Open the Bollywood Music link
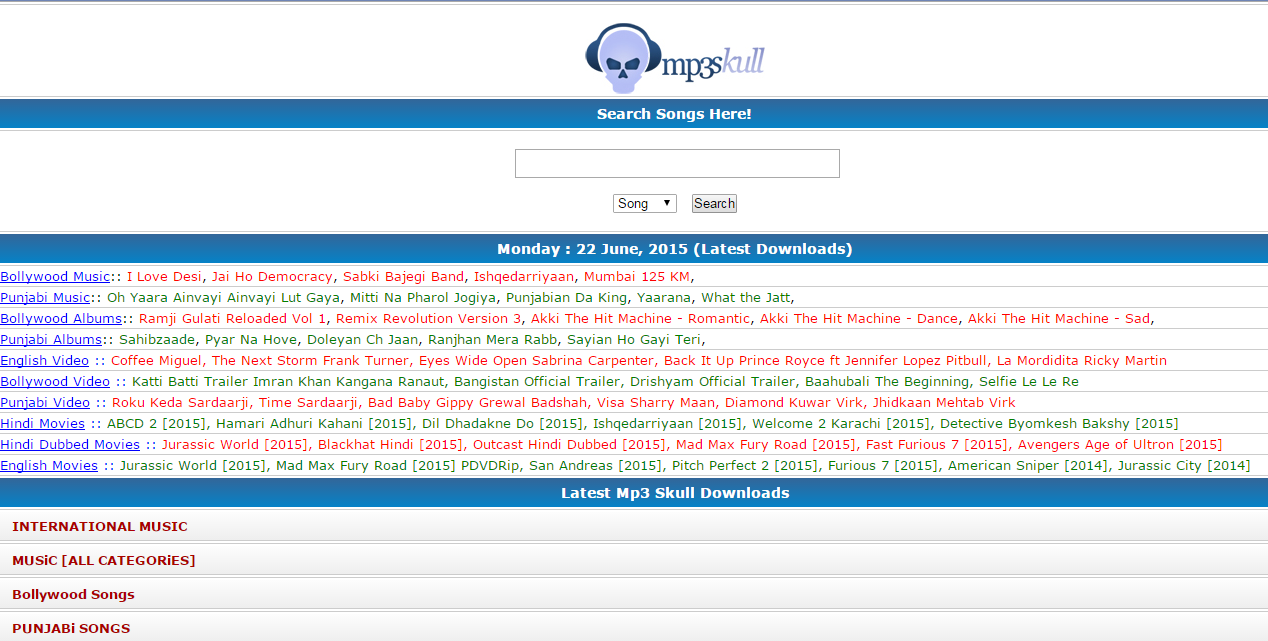The image size is (1268, 641). pos(55,276)
